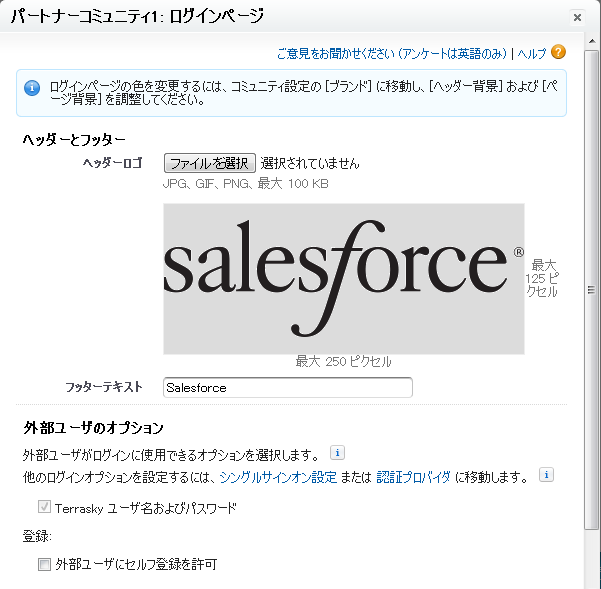
Task: Click the 登録: label
Action: click(x=37, y=536)
